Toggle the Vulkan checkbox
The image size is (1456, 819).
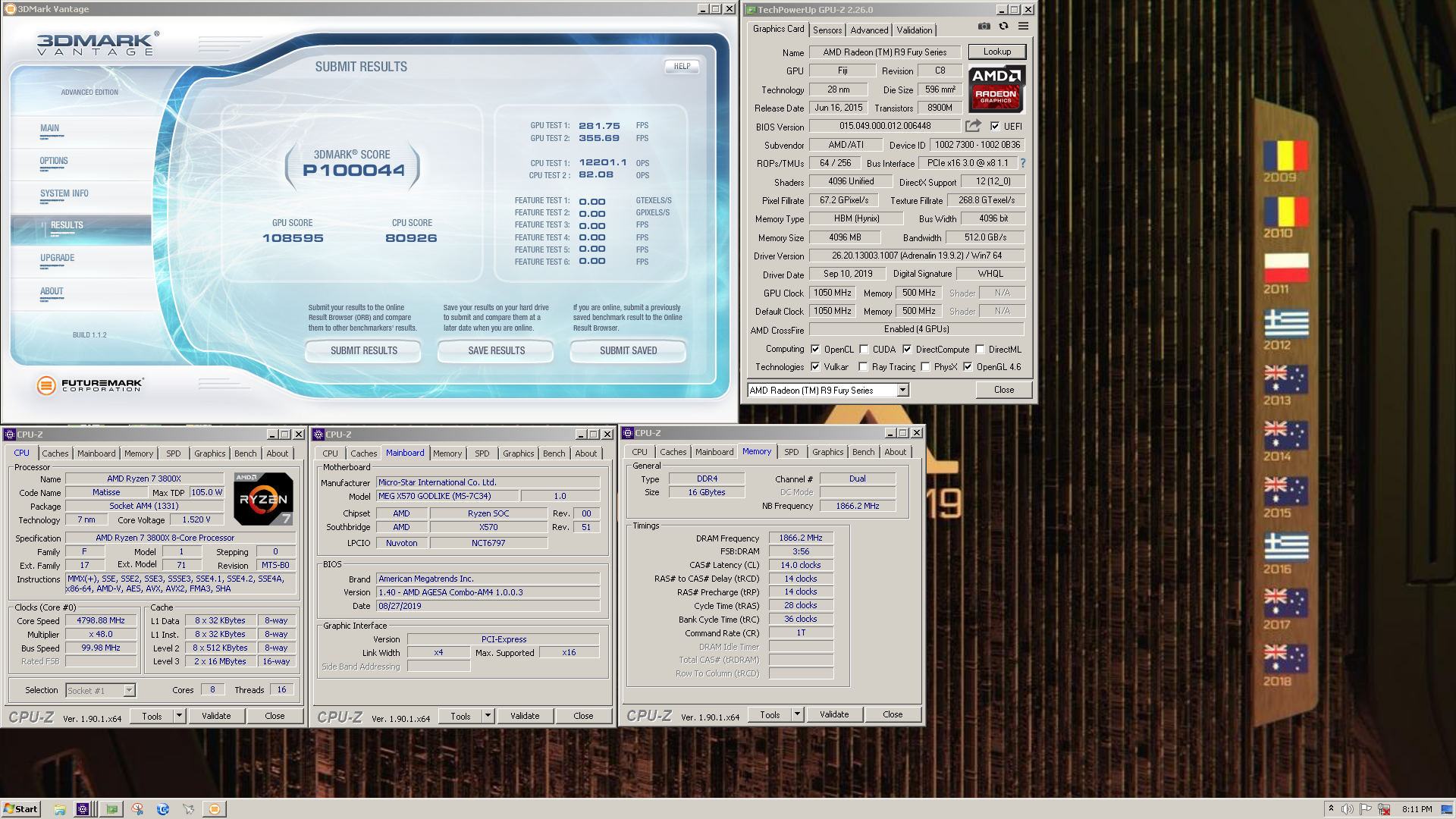[x=815, y=367]
